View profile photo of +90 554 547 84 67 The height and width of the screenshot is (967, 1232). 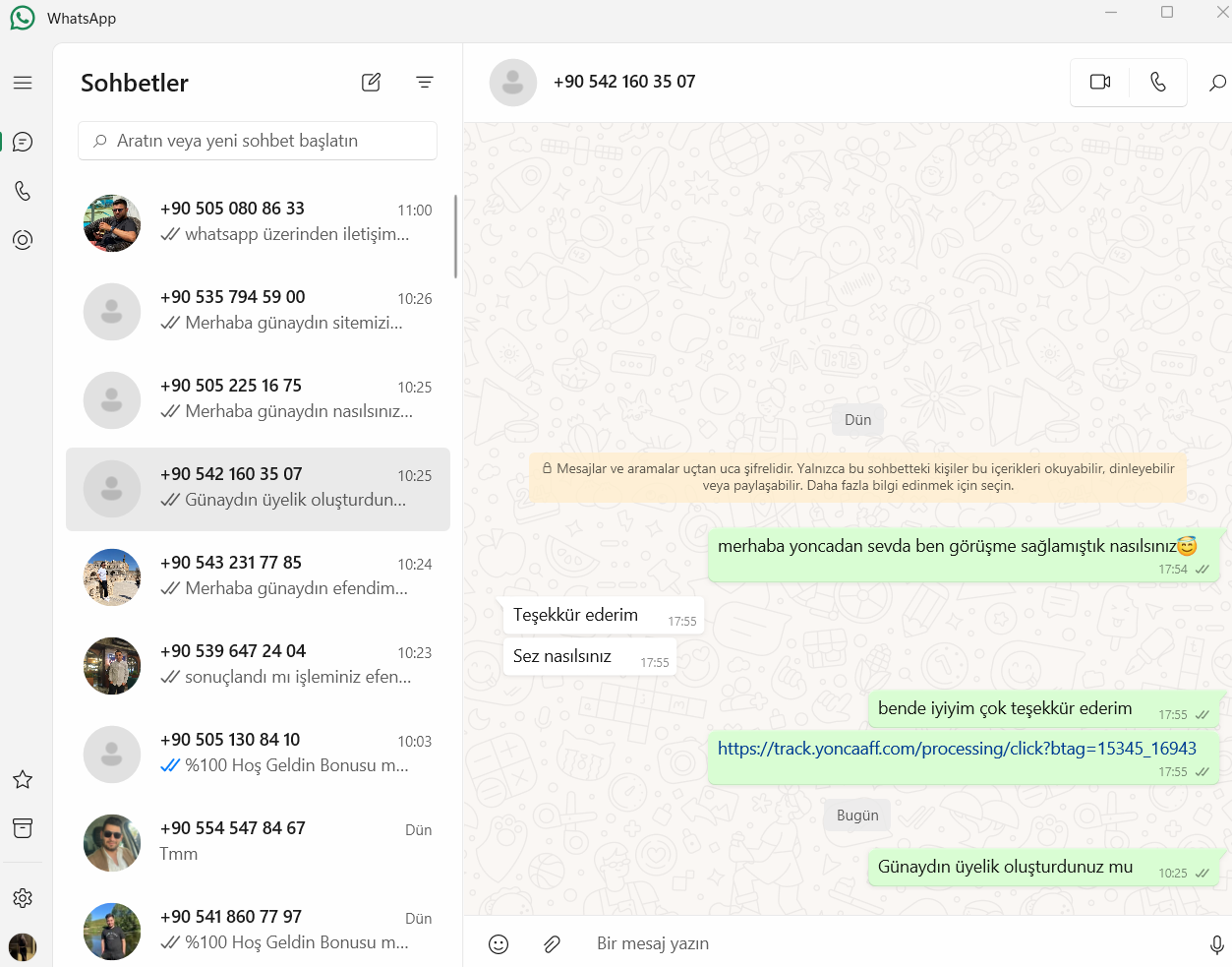112,843
